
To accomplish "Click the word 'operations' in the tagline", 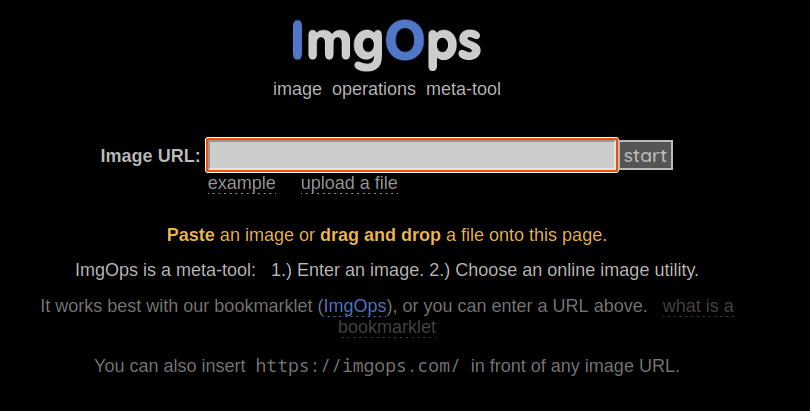I will click(373, 89).
